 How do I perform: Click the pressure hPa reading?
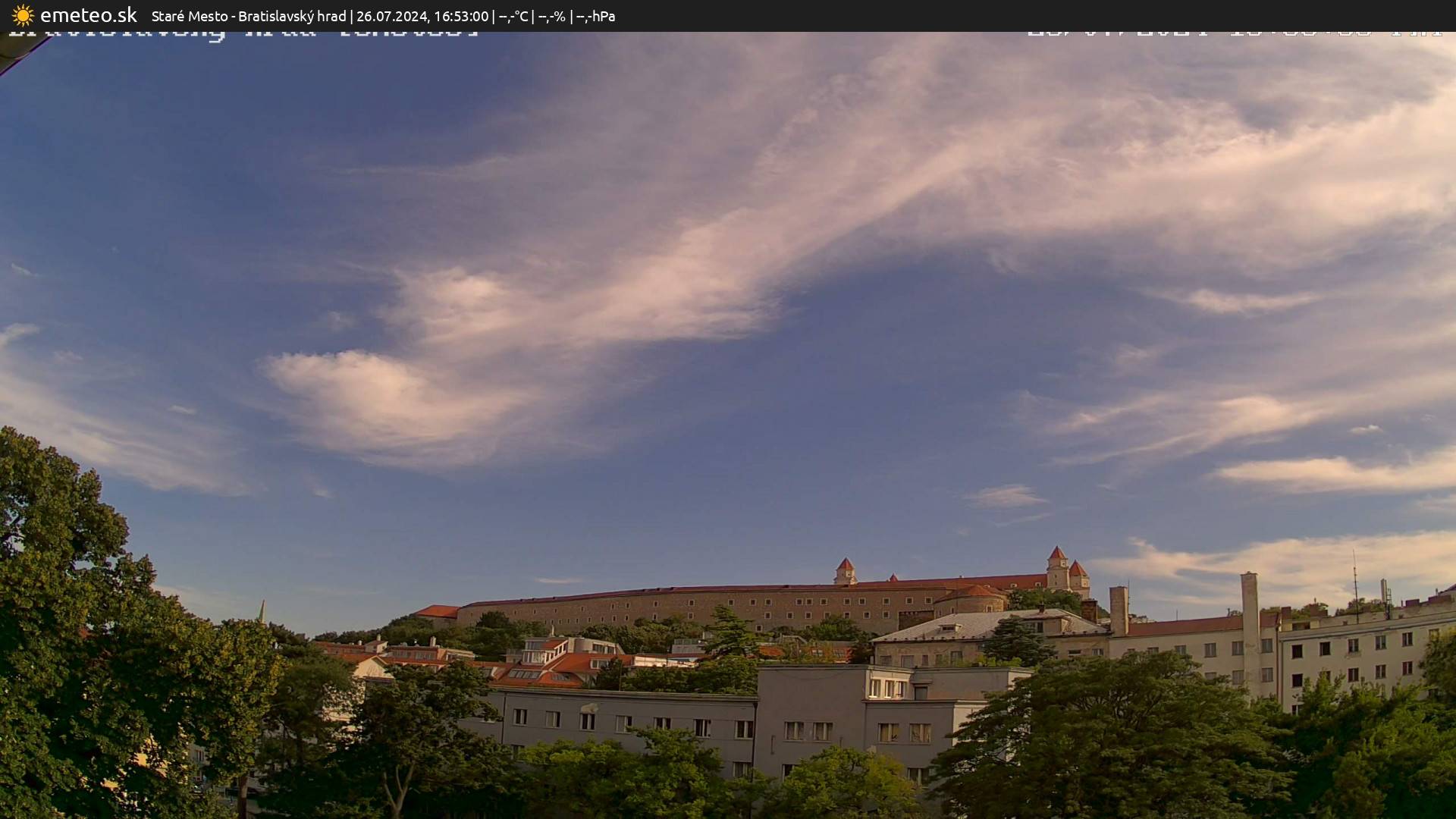click(x=595, y=16)
